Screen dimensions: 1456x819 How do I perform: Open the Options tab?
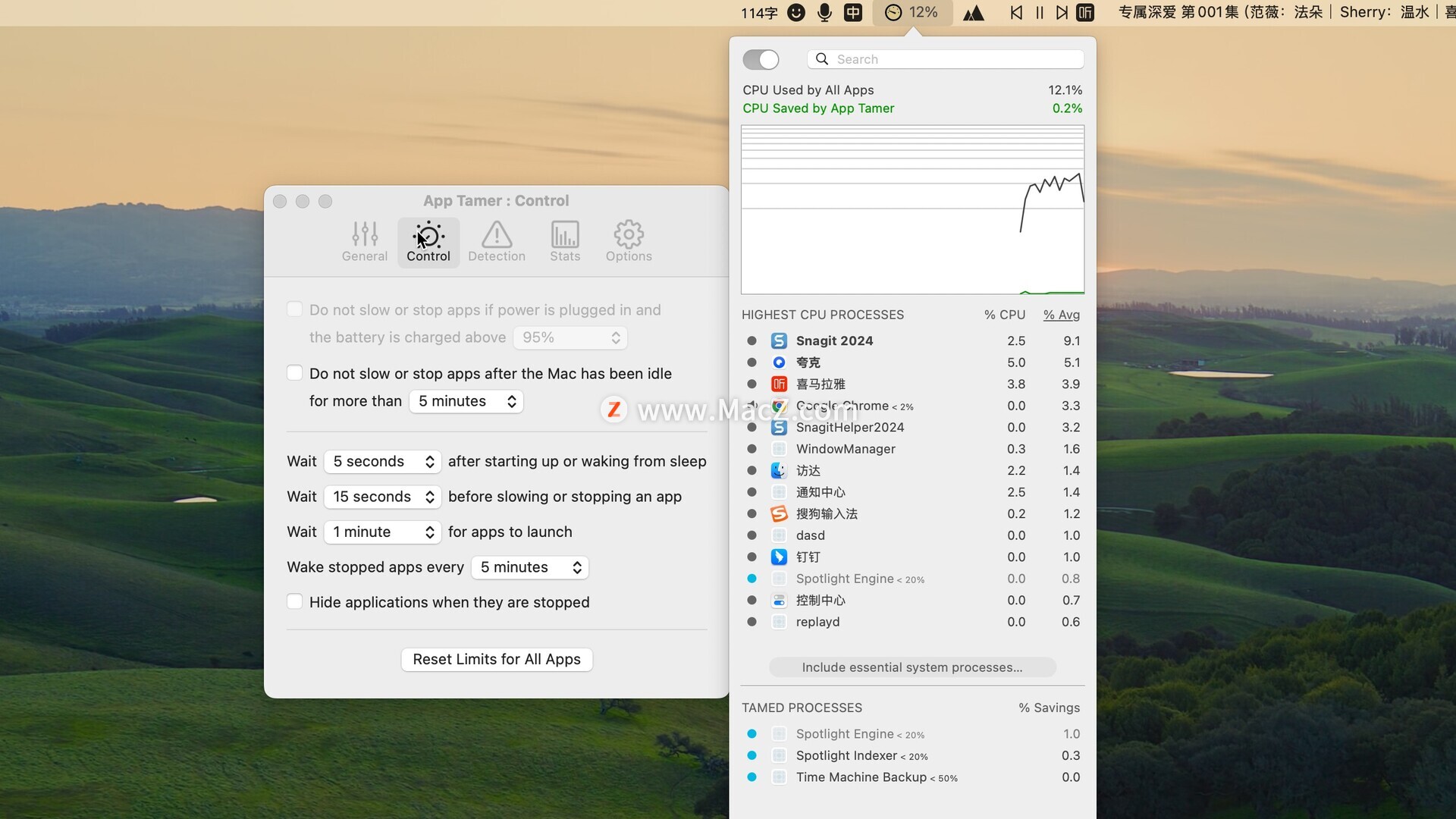click(629, 242)
